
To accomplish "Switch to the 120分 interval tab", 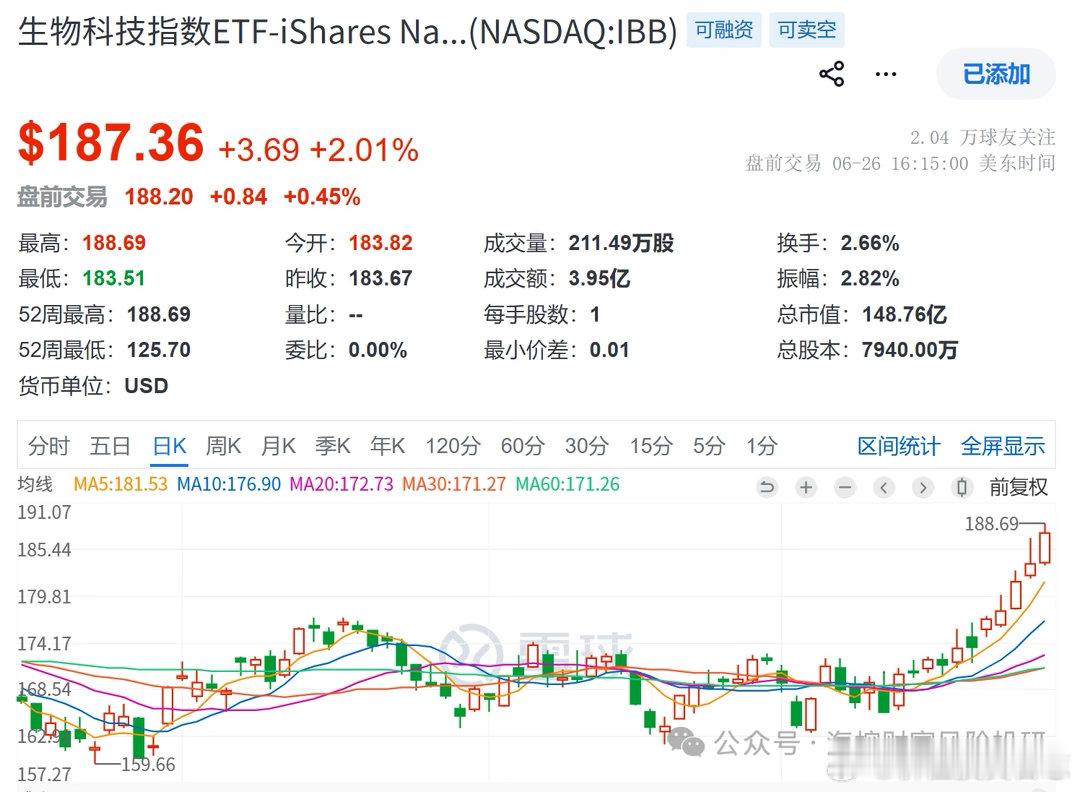I will [x=453, y=446].
